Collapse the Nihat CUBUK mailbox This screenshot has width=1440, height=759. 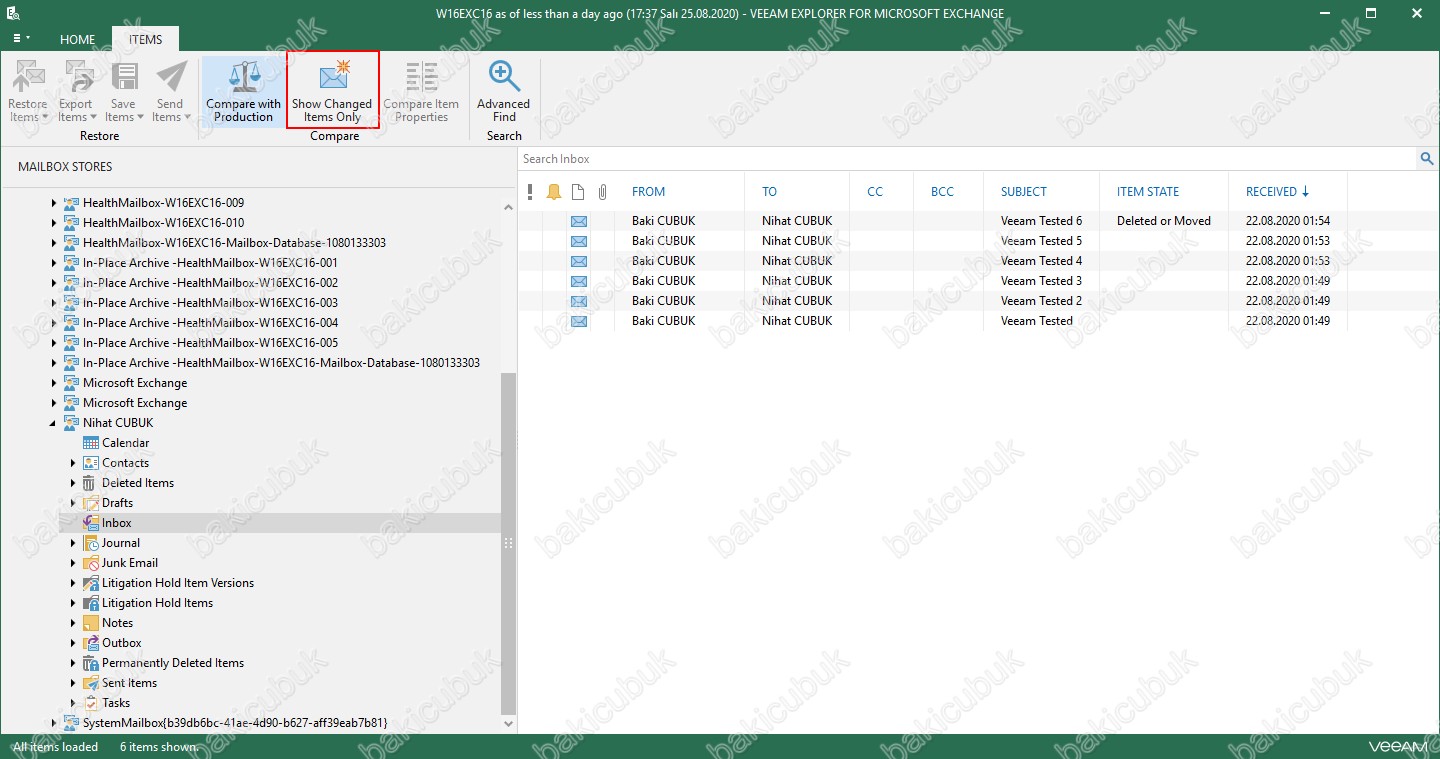pyautogui.click(x=54, y=423)
